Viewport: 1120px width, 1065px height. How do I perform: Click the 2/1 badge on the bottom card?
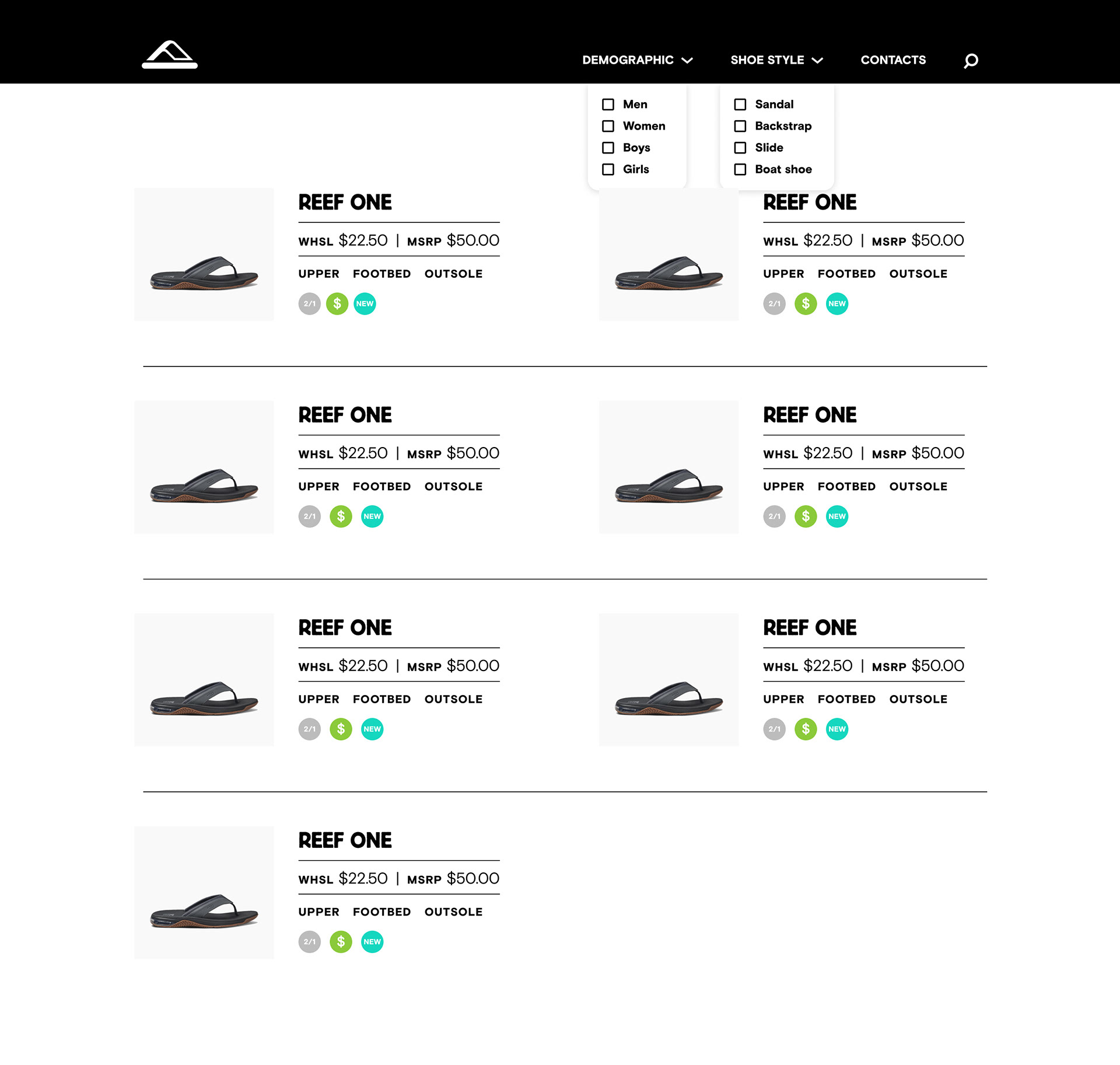click(310, 942)
